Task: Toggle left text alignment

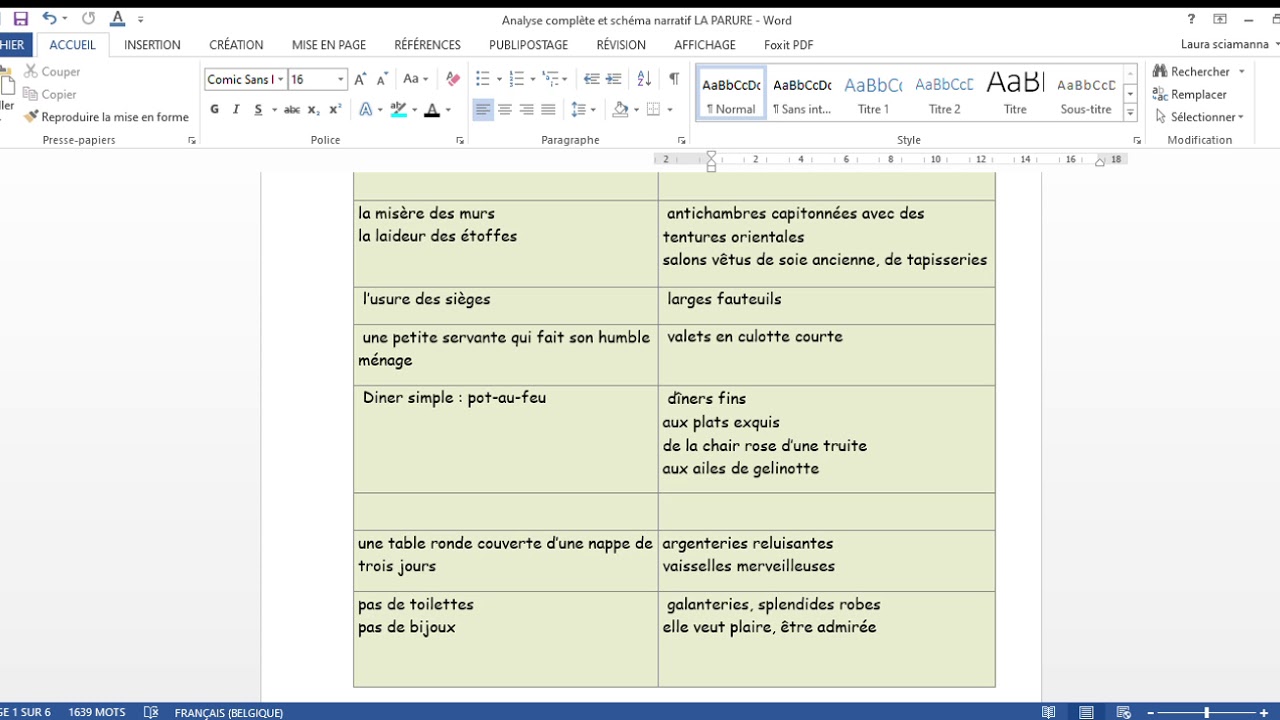Action: click(483, 110)
